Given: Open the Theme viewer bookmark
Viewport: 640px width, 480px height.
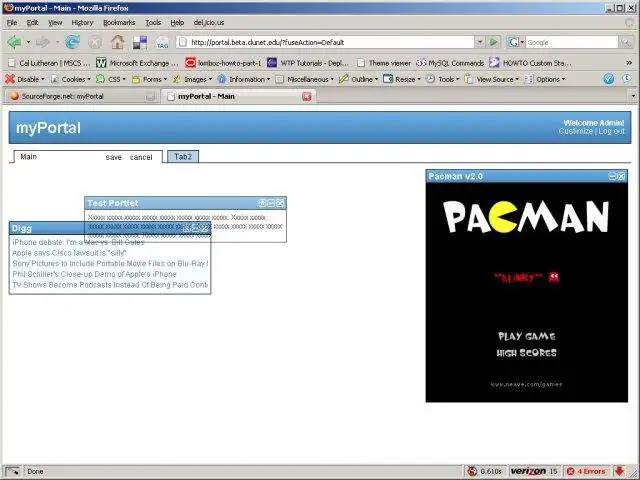Looking at the screenshot, I should [384, 63].
